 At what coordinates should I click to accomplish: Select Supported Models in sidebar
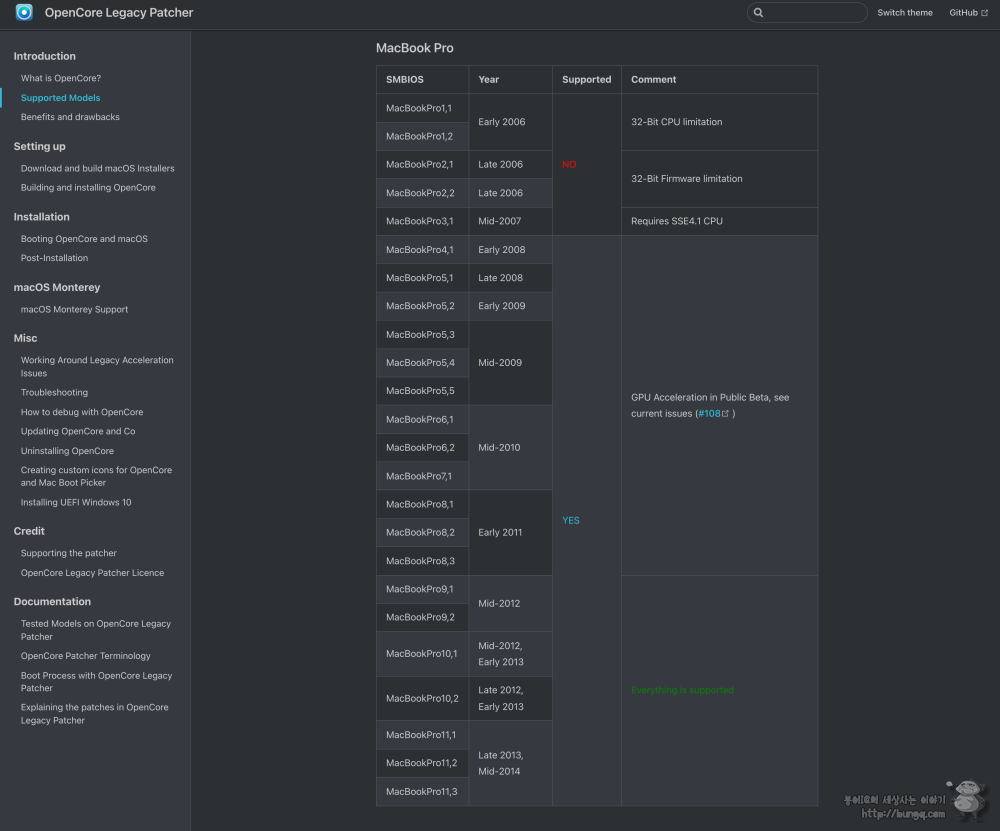[x=60, y=98]
